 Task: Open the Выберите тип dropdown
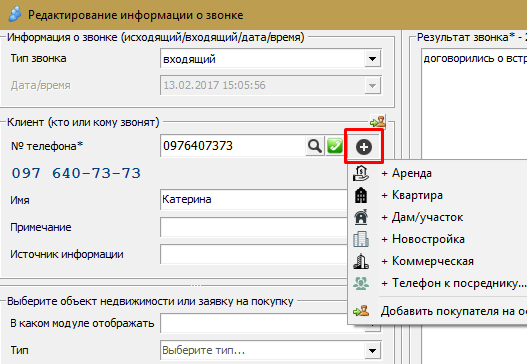click(372, 351)
